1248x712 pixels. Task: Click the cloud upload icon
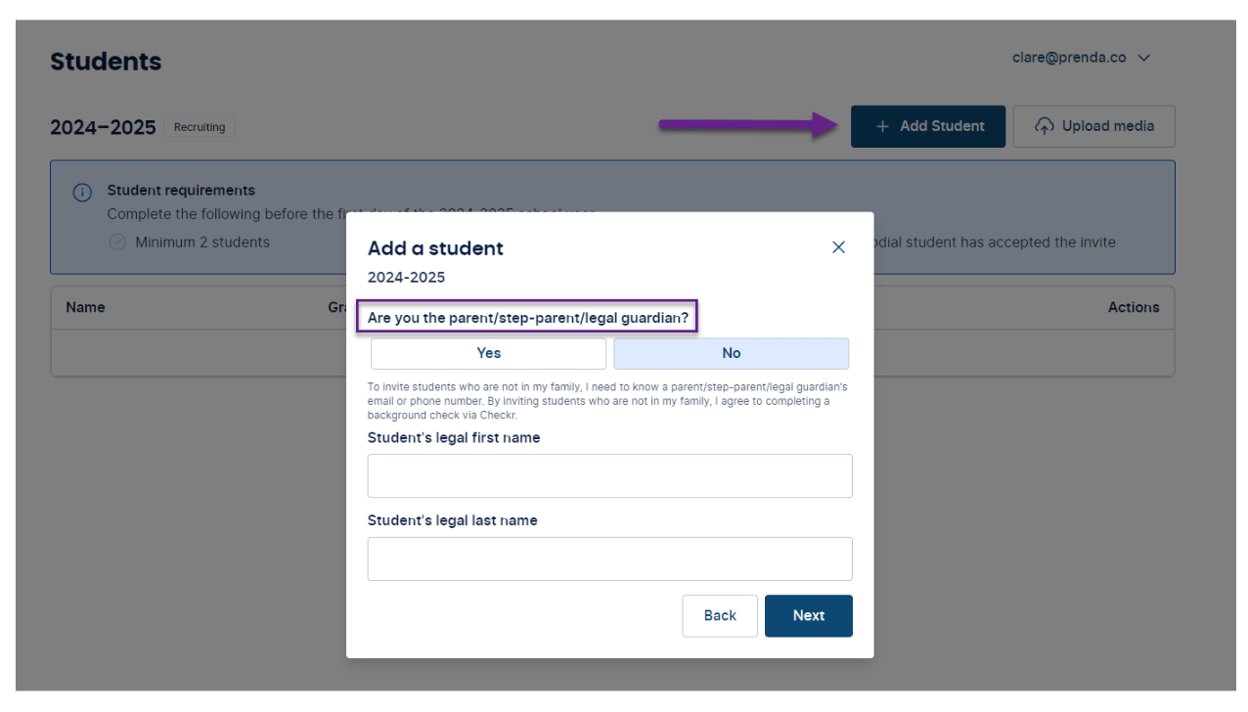click(x=1044, y=126)
